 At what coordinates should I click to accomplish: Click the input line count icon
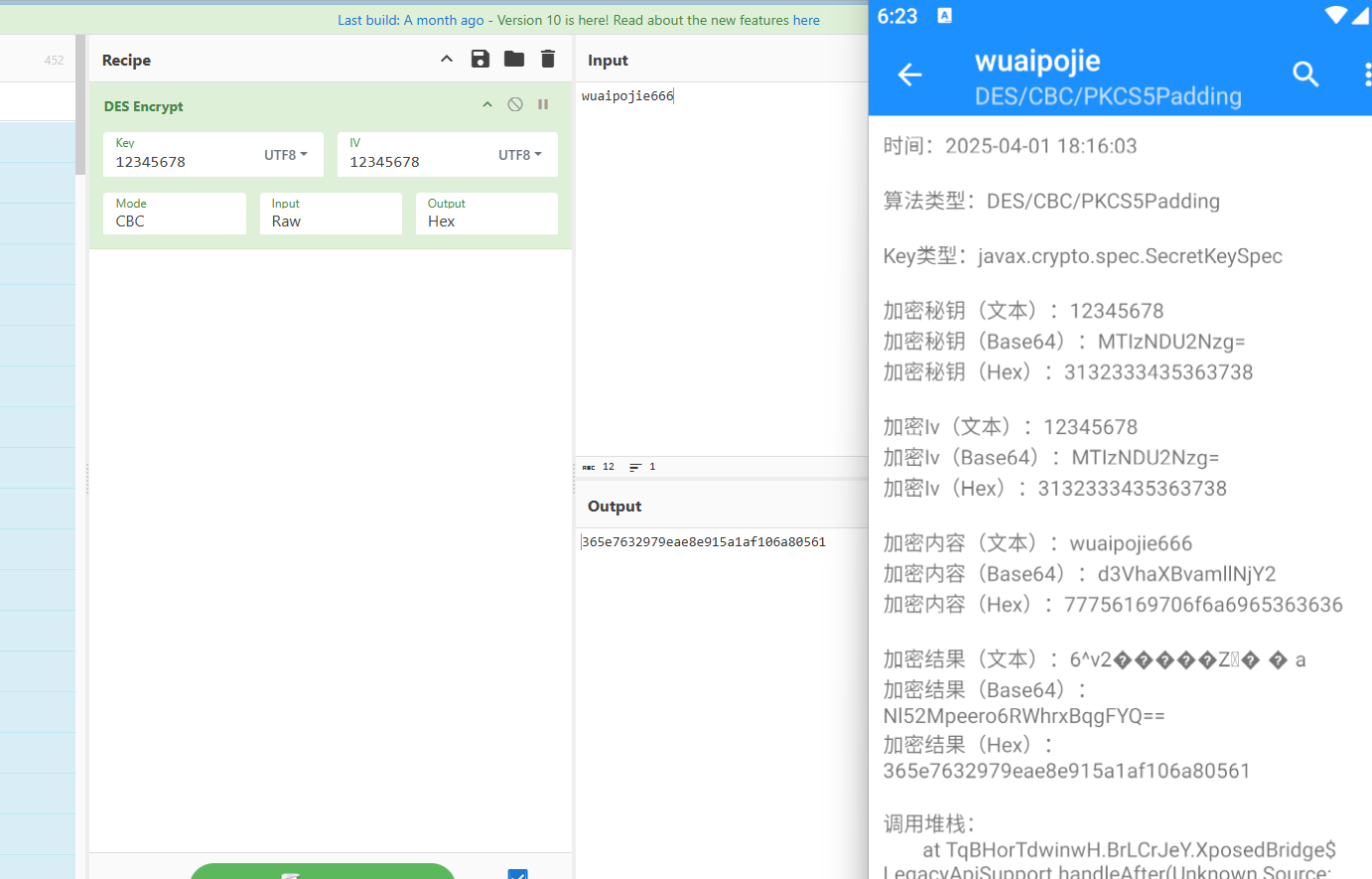click(x=635, y=467)
